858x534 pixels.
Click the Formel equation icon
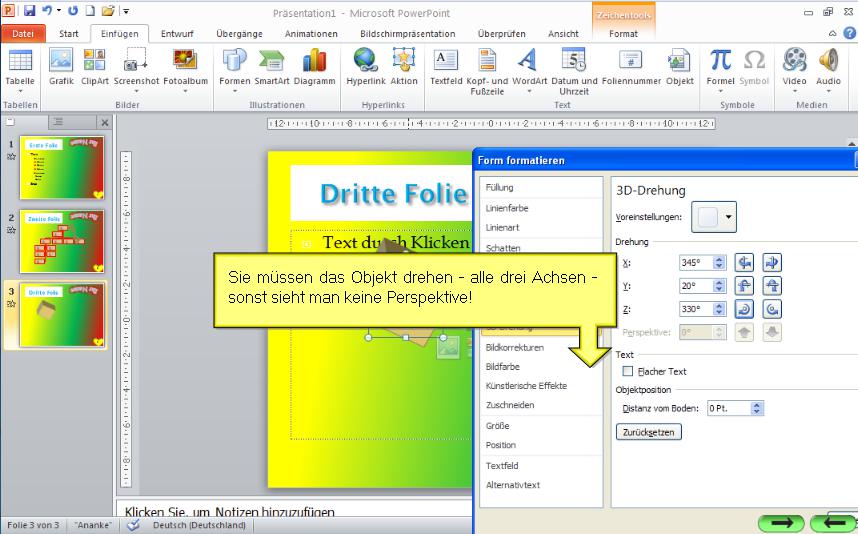point(720,66)
